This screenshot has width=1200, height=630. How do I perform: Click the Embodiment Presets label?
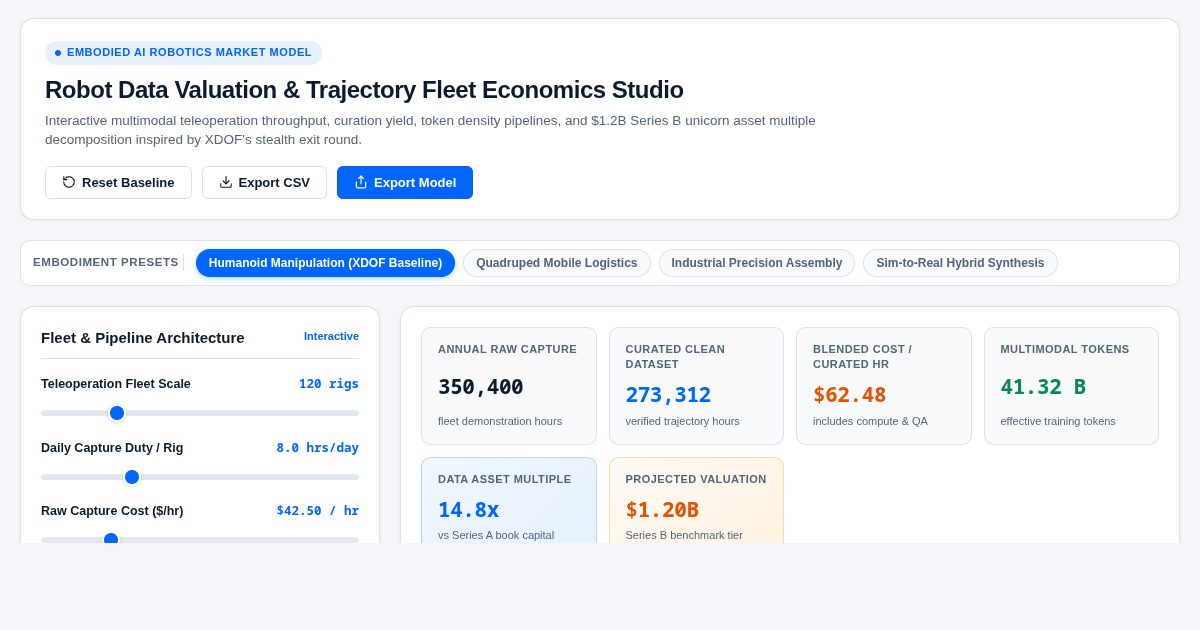[106, 263]
